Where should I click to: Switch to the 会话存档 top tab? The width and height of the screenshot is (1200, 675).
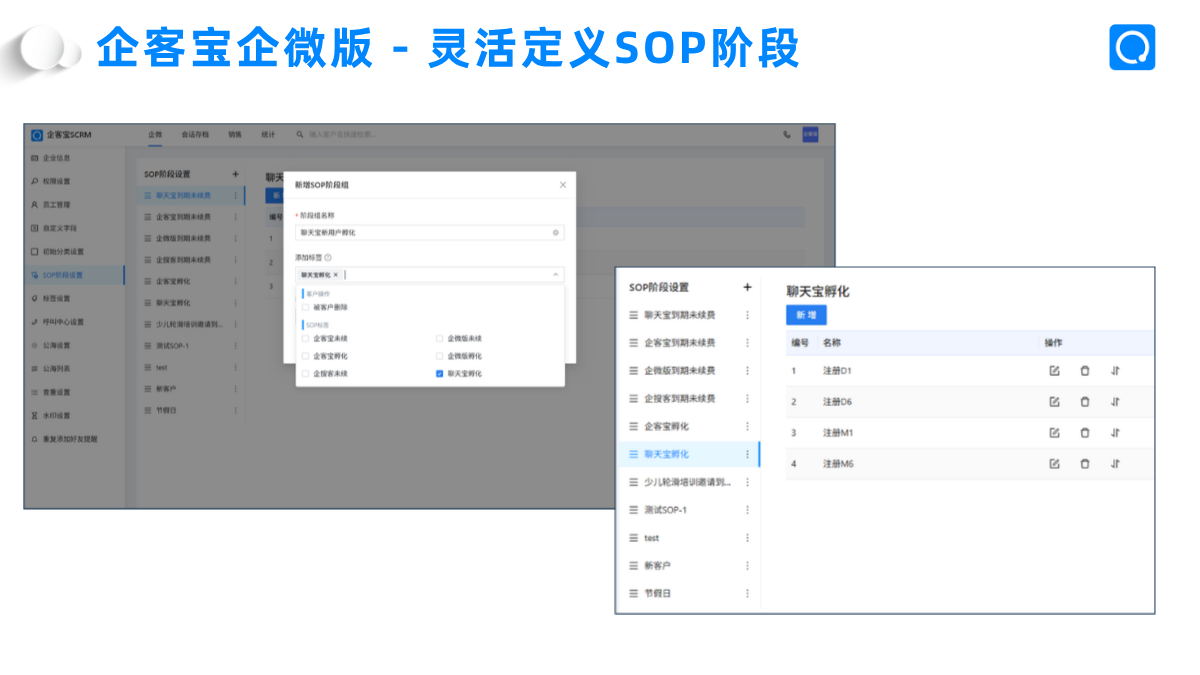coord(195,134)
